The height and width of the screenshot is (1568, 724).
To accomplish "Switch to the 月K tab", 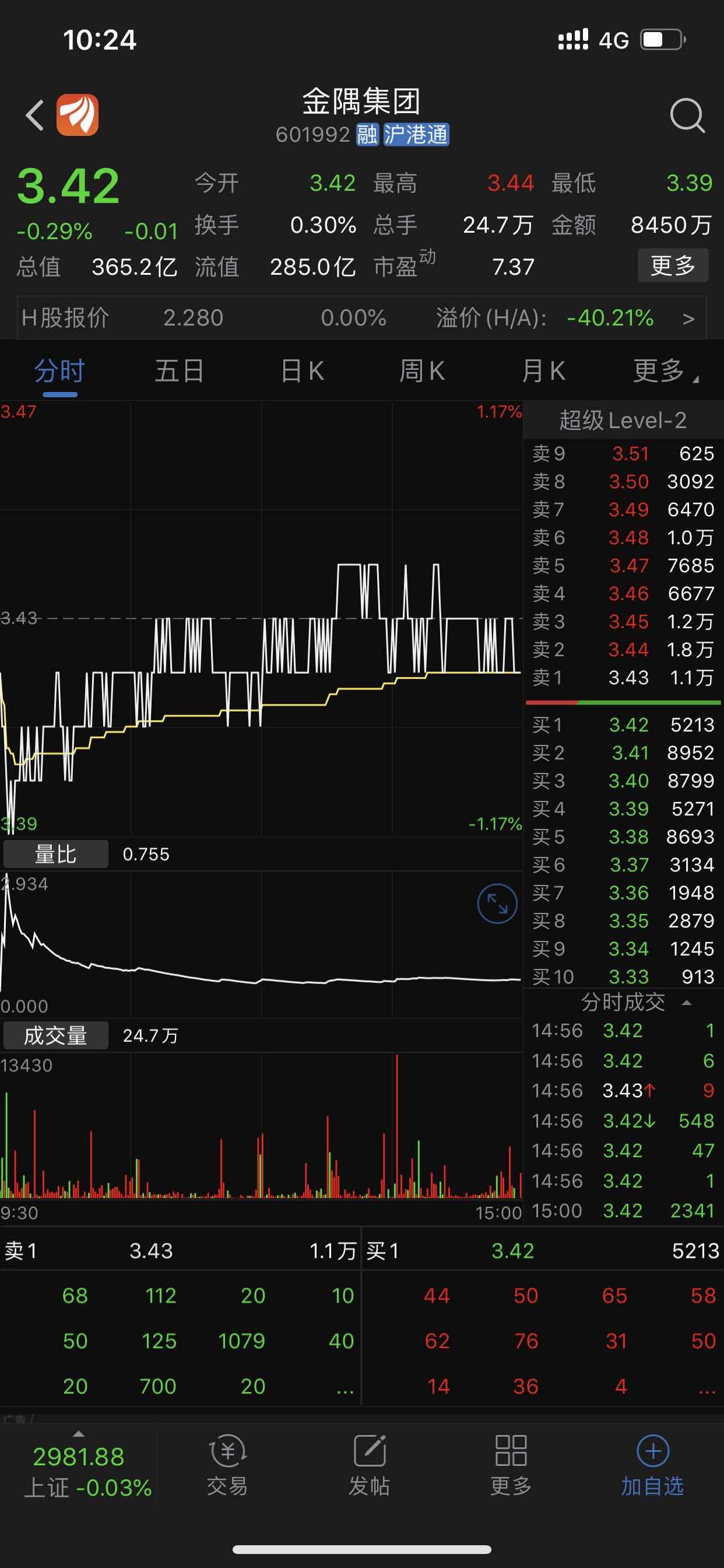I will [x=544, y=370].
